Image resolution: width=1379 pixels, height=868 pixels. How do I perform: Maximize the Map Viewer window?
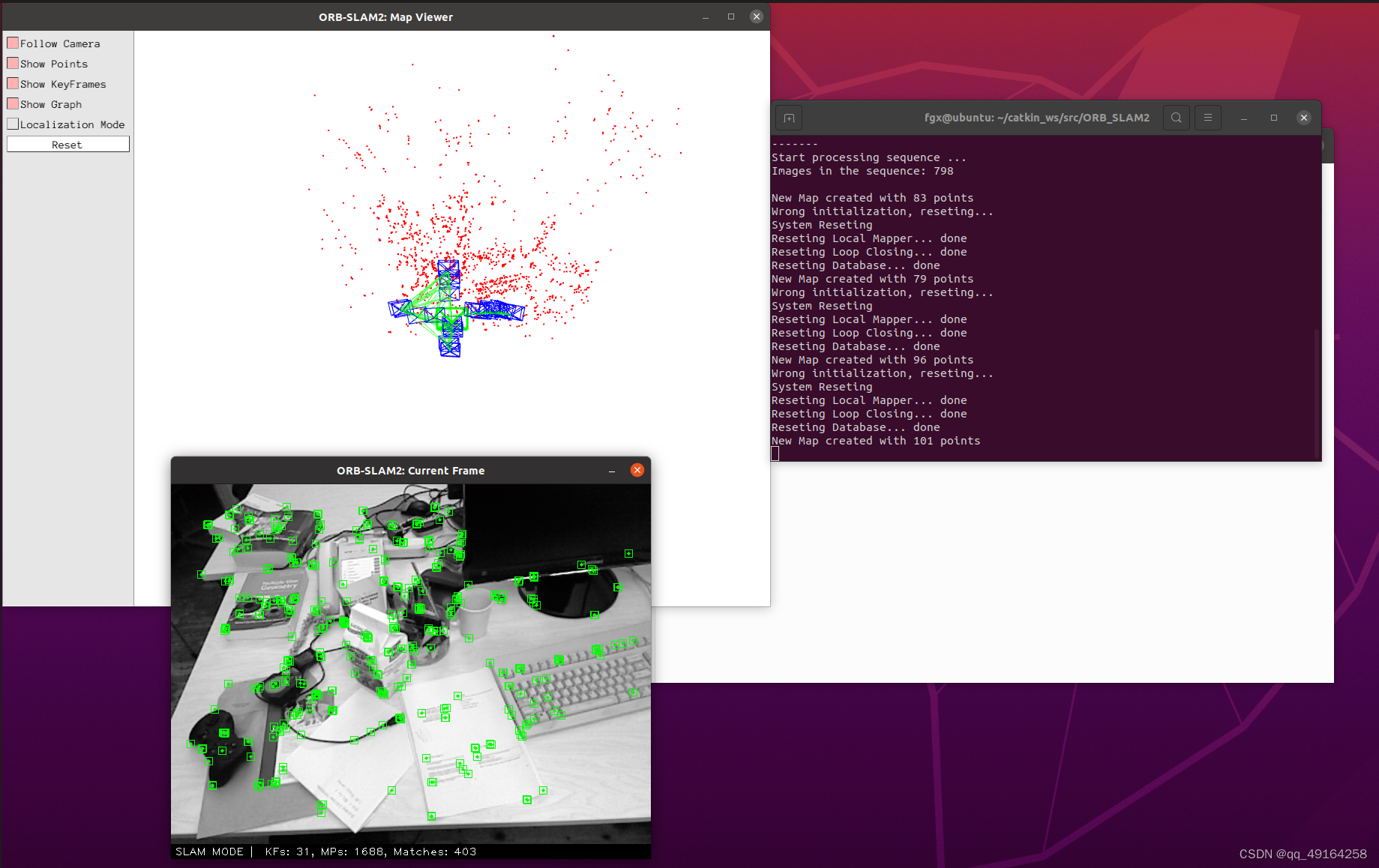[x=730, y=16]
